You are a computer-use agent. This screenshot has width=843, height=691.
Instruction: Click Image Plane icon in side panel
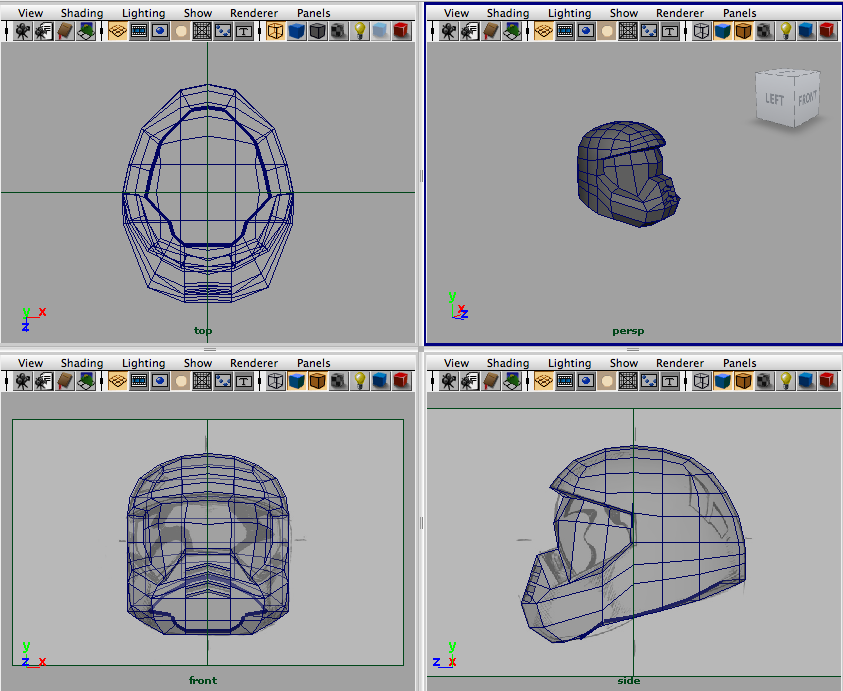point(512,381)
